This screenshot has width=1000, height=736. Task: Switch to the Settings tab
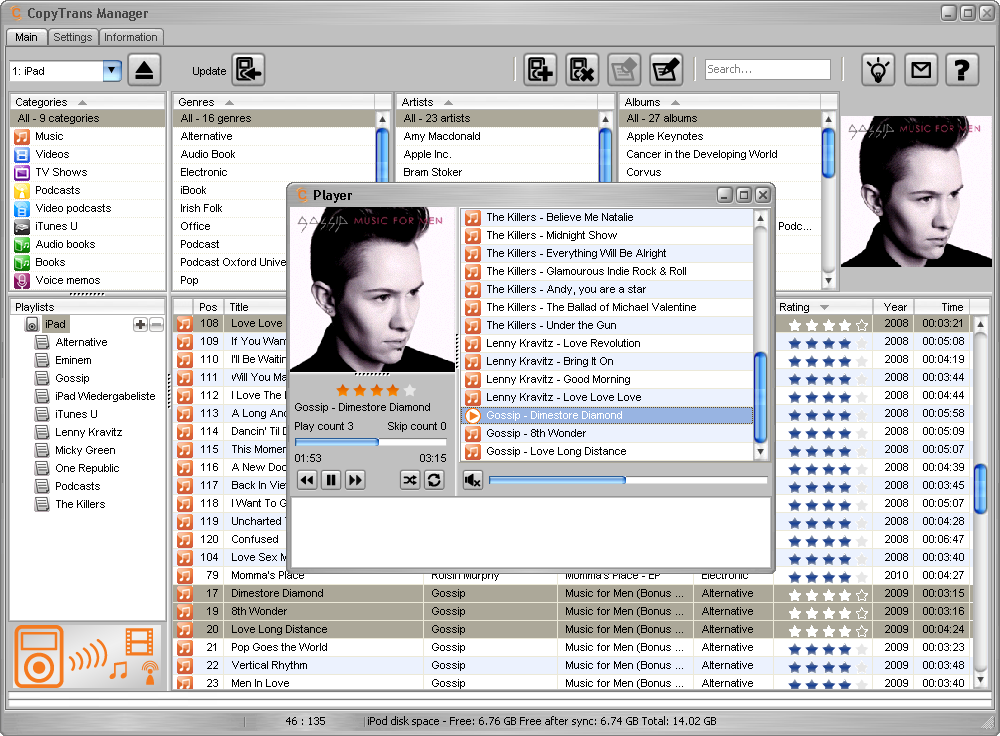[73, 37]
